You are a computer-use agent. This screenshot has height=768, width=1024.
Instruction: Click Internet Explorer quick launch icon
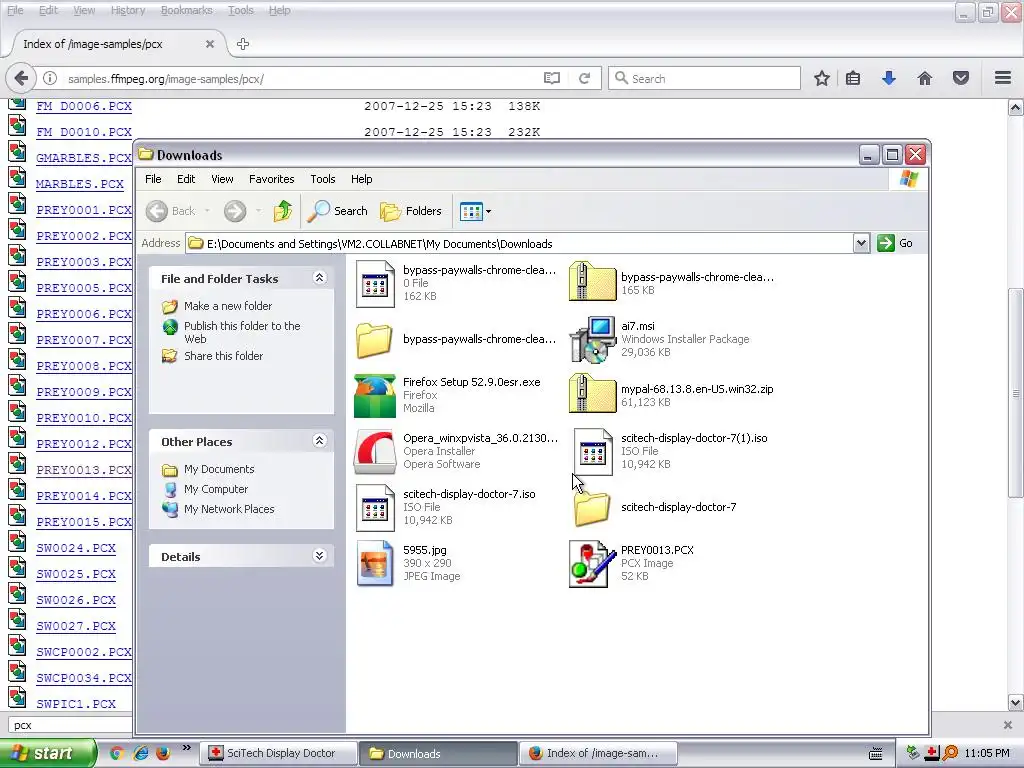tap(140, 753)
